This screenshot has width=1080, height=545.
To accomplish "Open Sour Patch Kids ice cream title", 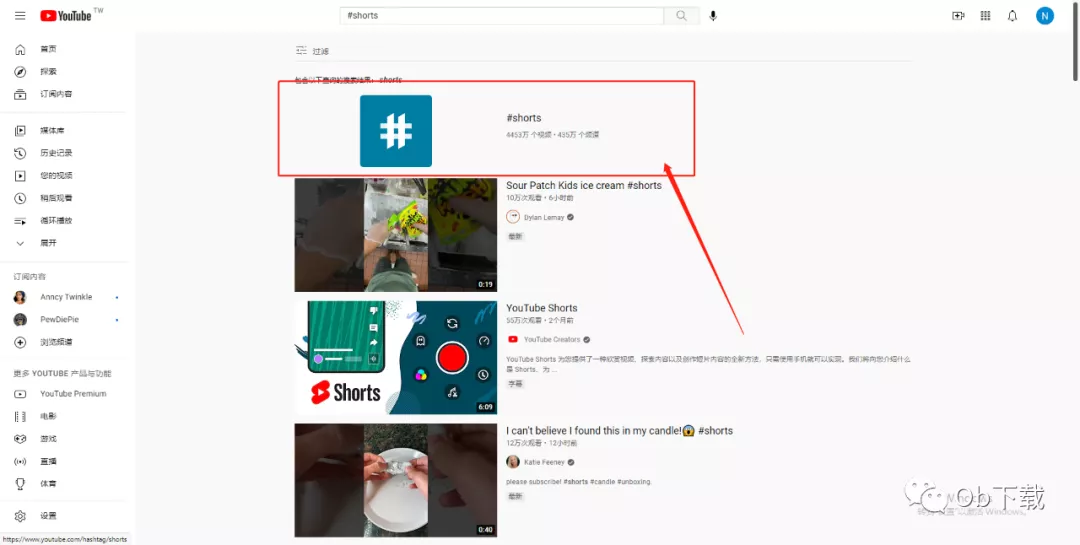I will pyautogui.click(x=583, y=185).
